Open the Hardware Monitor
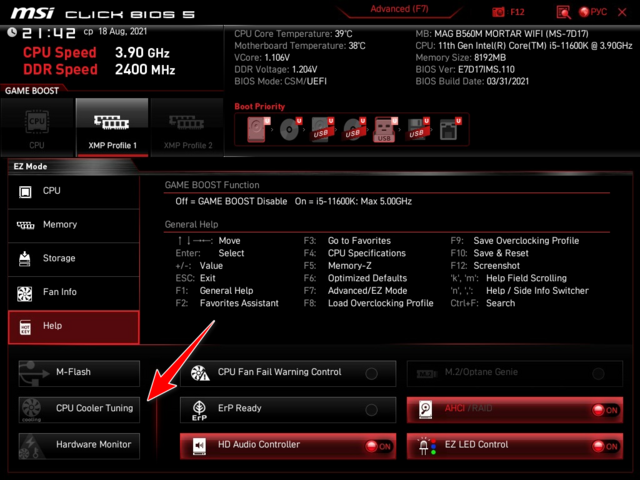Image resolution: width=640 pixels, height=480 pixels. click(x=79, y=444)
